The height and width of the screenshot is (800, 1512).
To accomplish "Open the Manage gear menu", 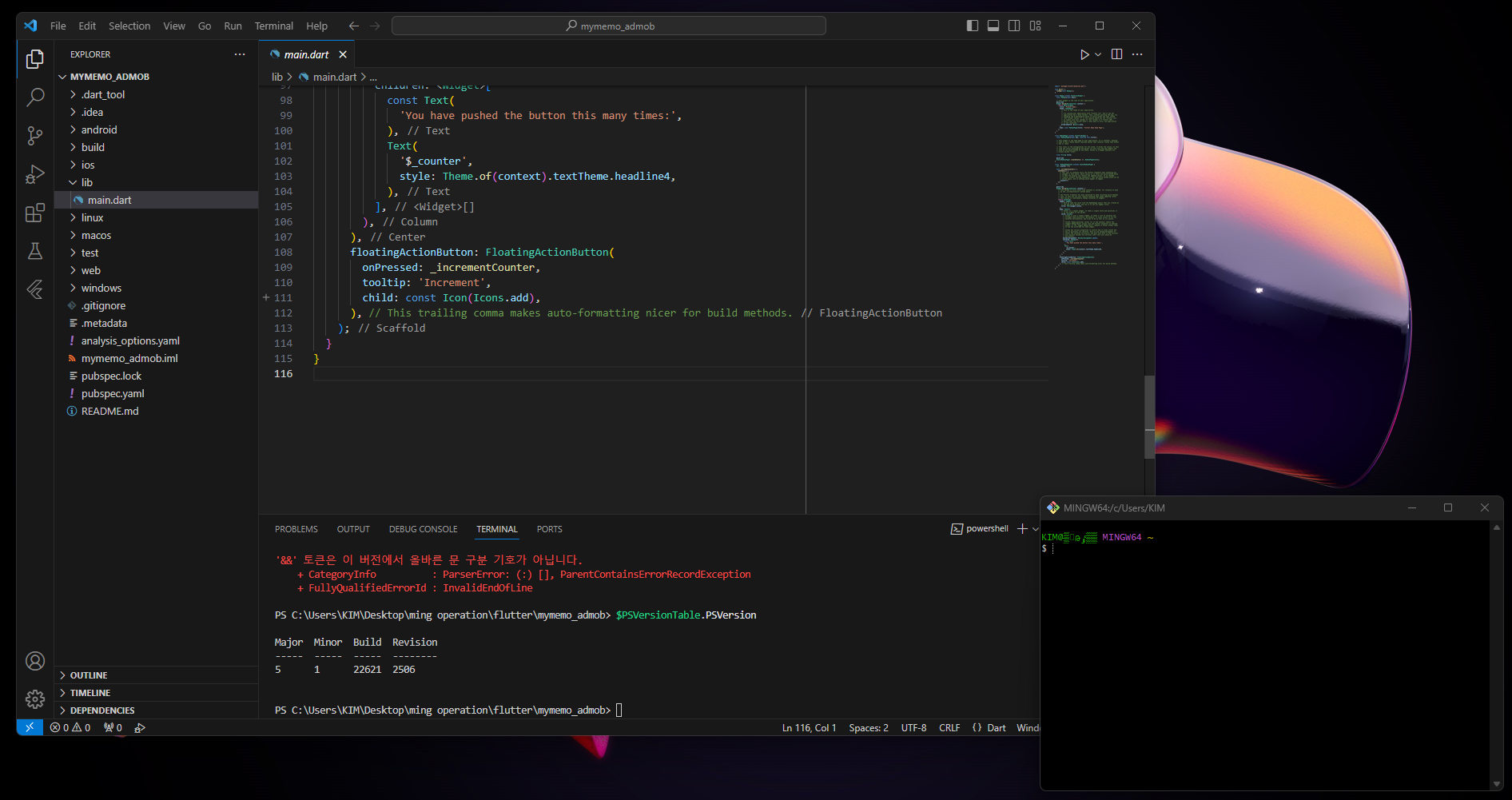I will (x=35, y=699).
